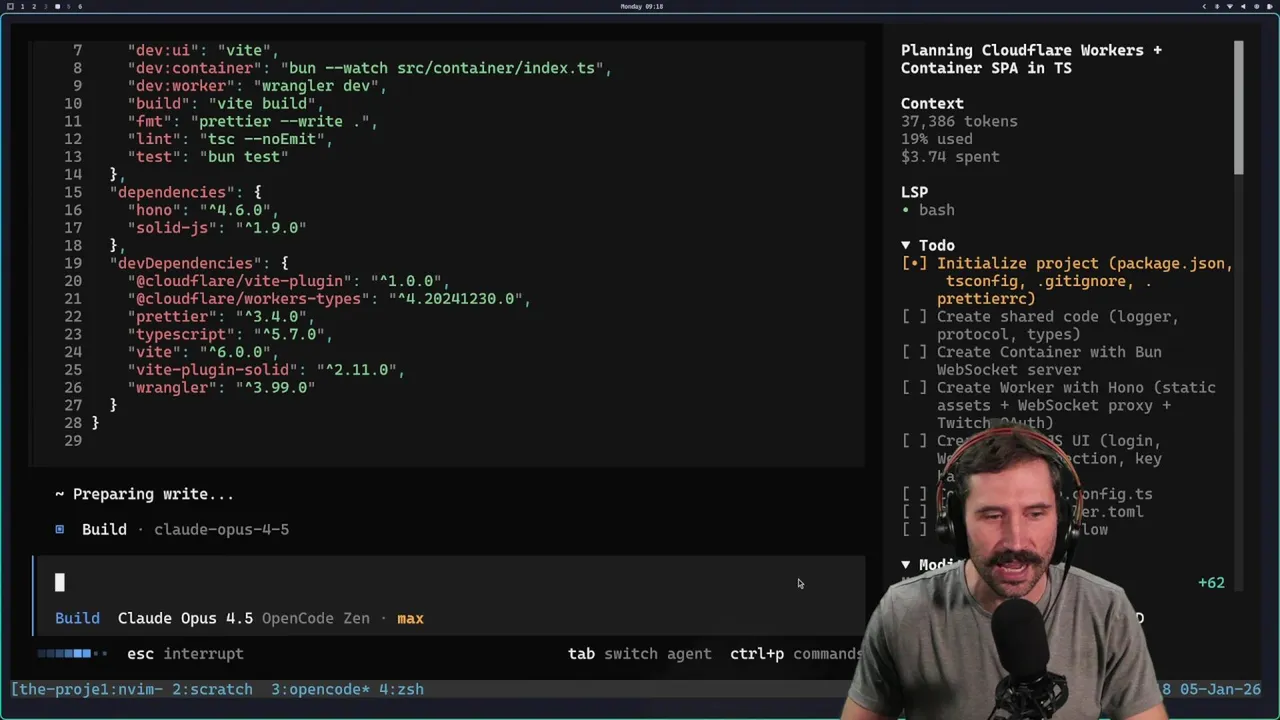Click the 19% used value
This screenshot has height=720, width=1280.
(936, 139)
